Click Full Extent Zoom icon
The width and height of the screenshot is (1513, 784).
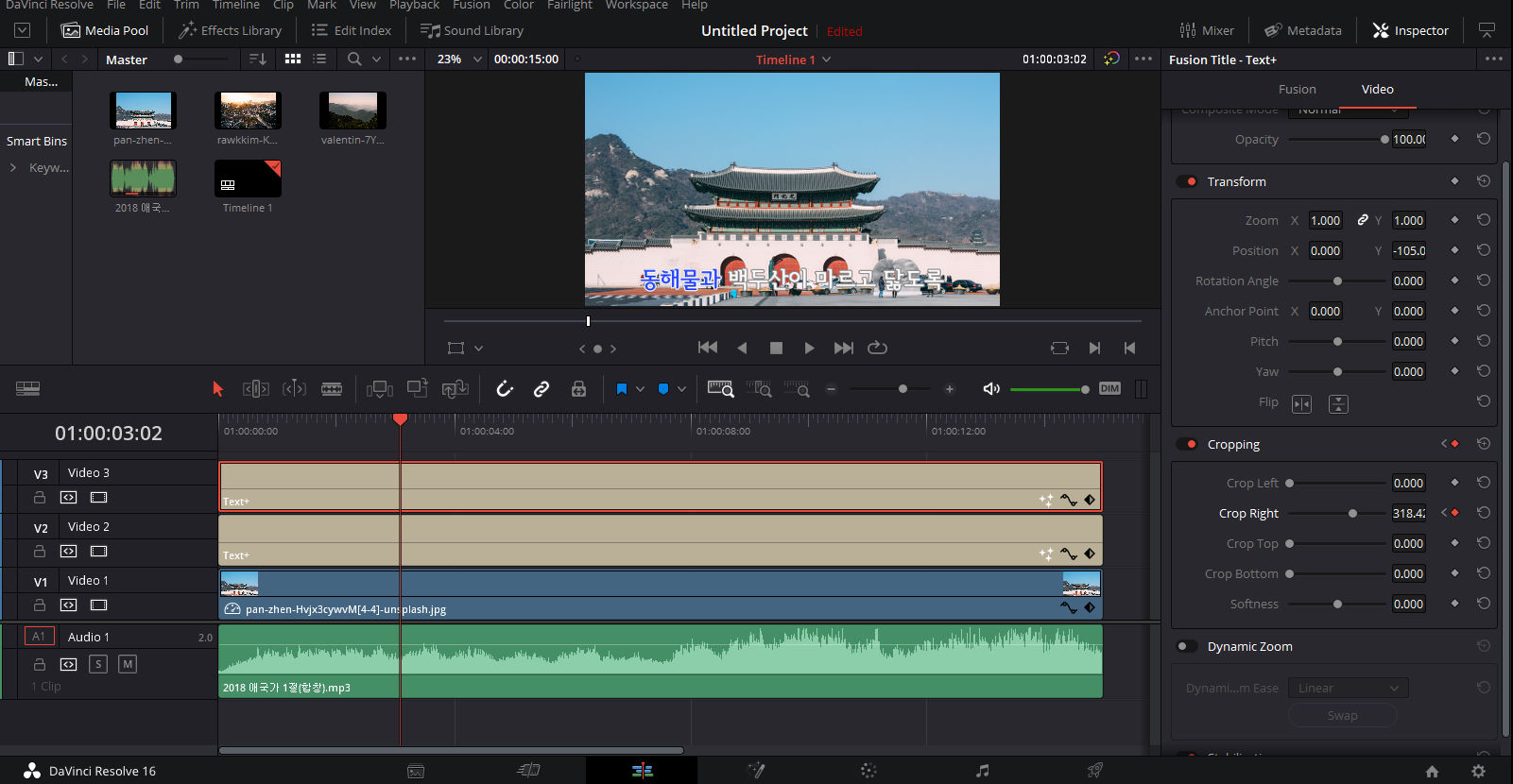[x=720, y=389]
